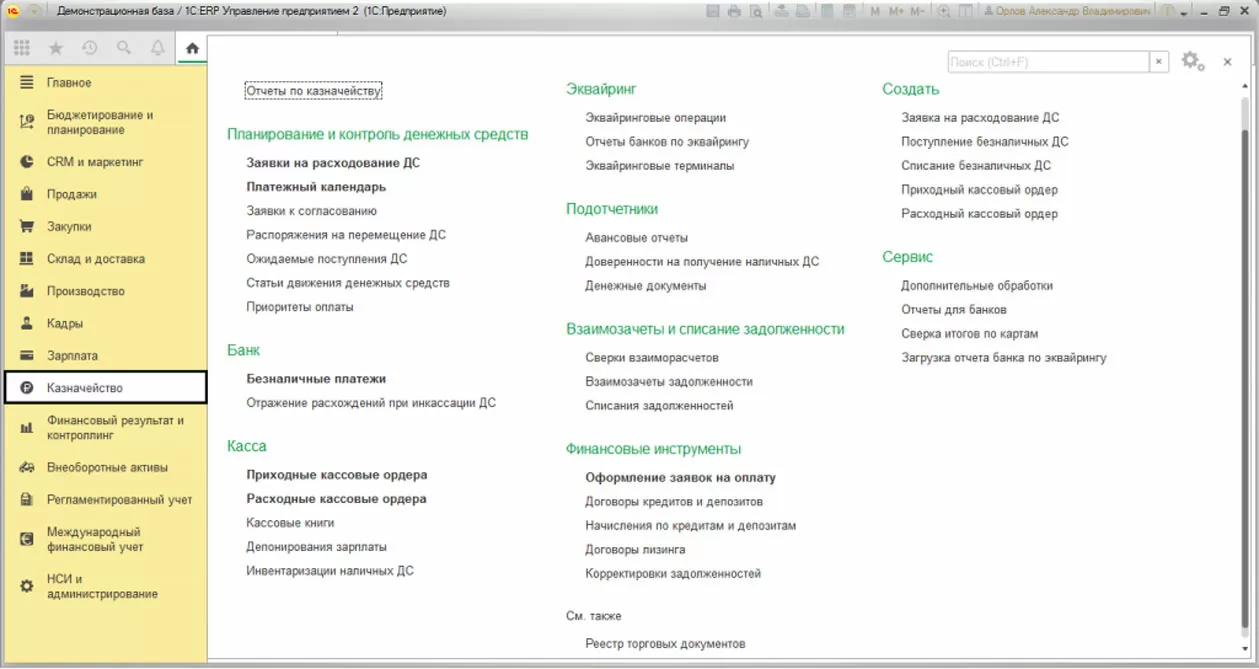The height and width of the screenshot is (669, 1259).
Task: Click the print icon in title bar
Action: pos(734,11)
